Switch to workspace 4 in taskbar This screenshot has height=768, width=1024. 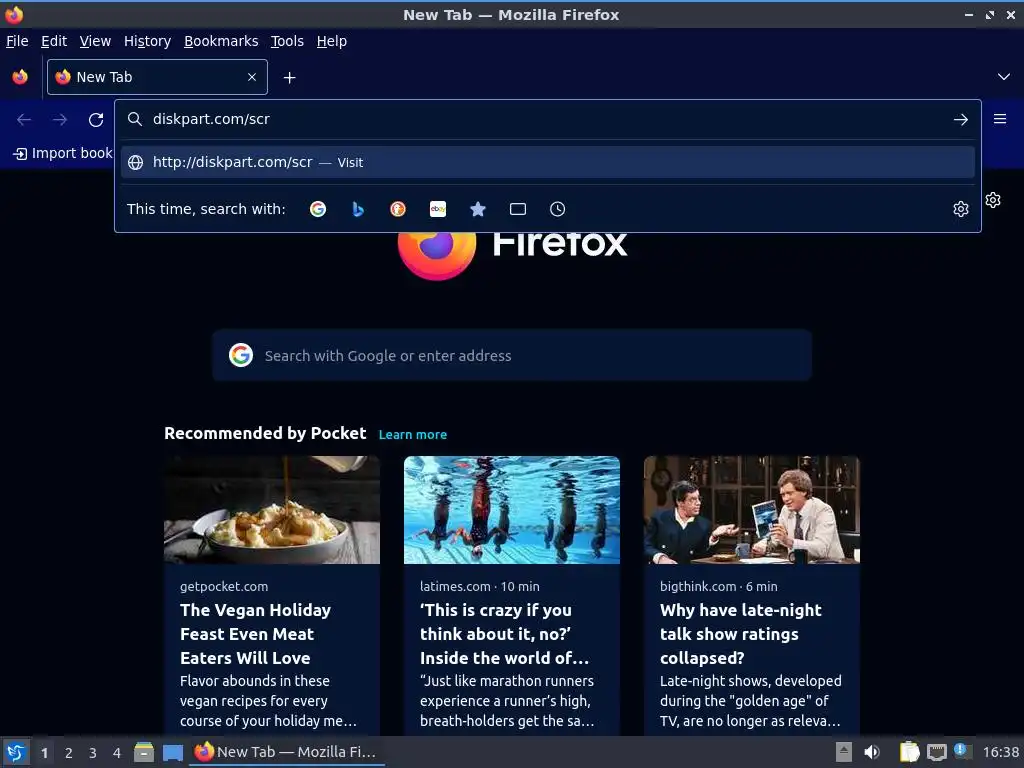(x=117, y=753)
